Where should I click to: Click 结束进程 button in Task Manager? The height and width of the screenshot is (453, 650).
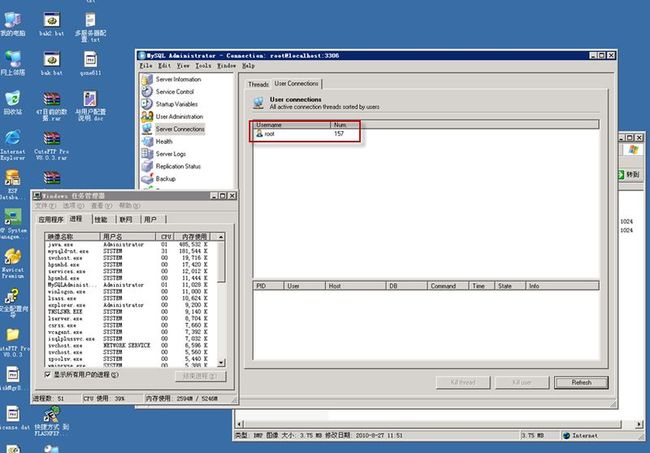coord(201,375)
